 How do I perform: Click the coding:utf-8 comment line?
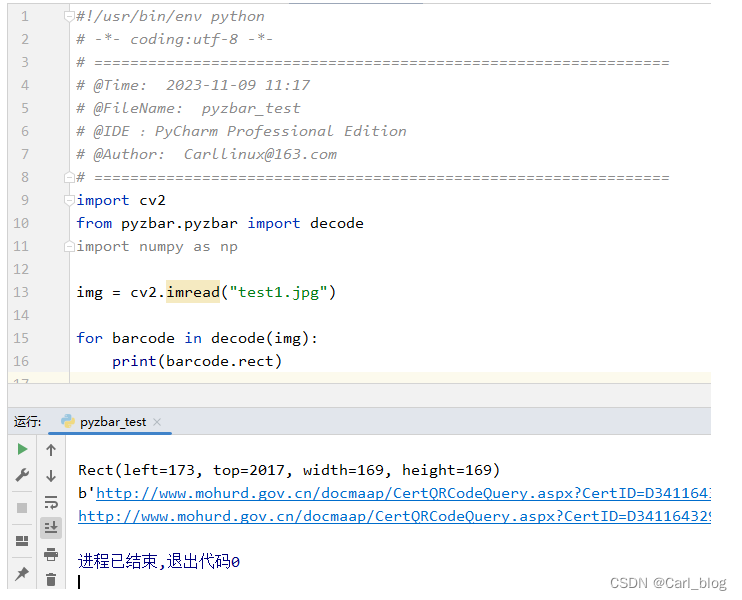(x=175, y=39)
